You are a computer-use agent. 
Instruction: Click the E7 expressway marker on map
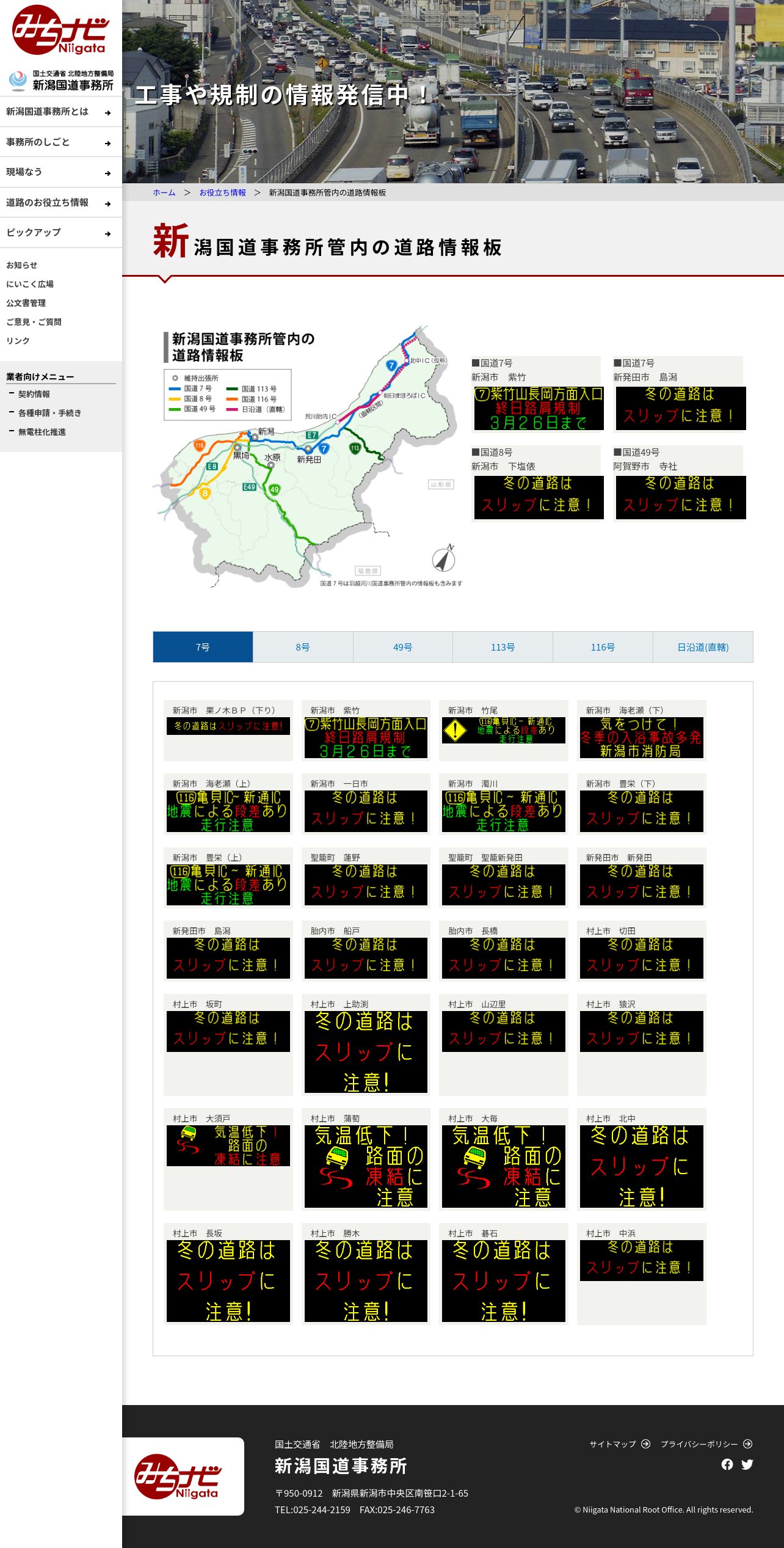click(312, 435)
